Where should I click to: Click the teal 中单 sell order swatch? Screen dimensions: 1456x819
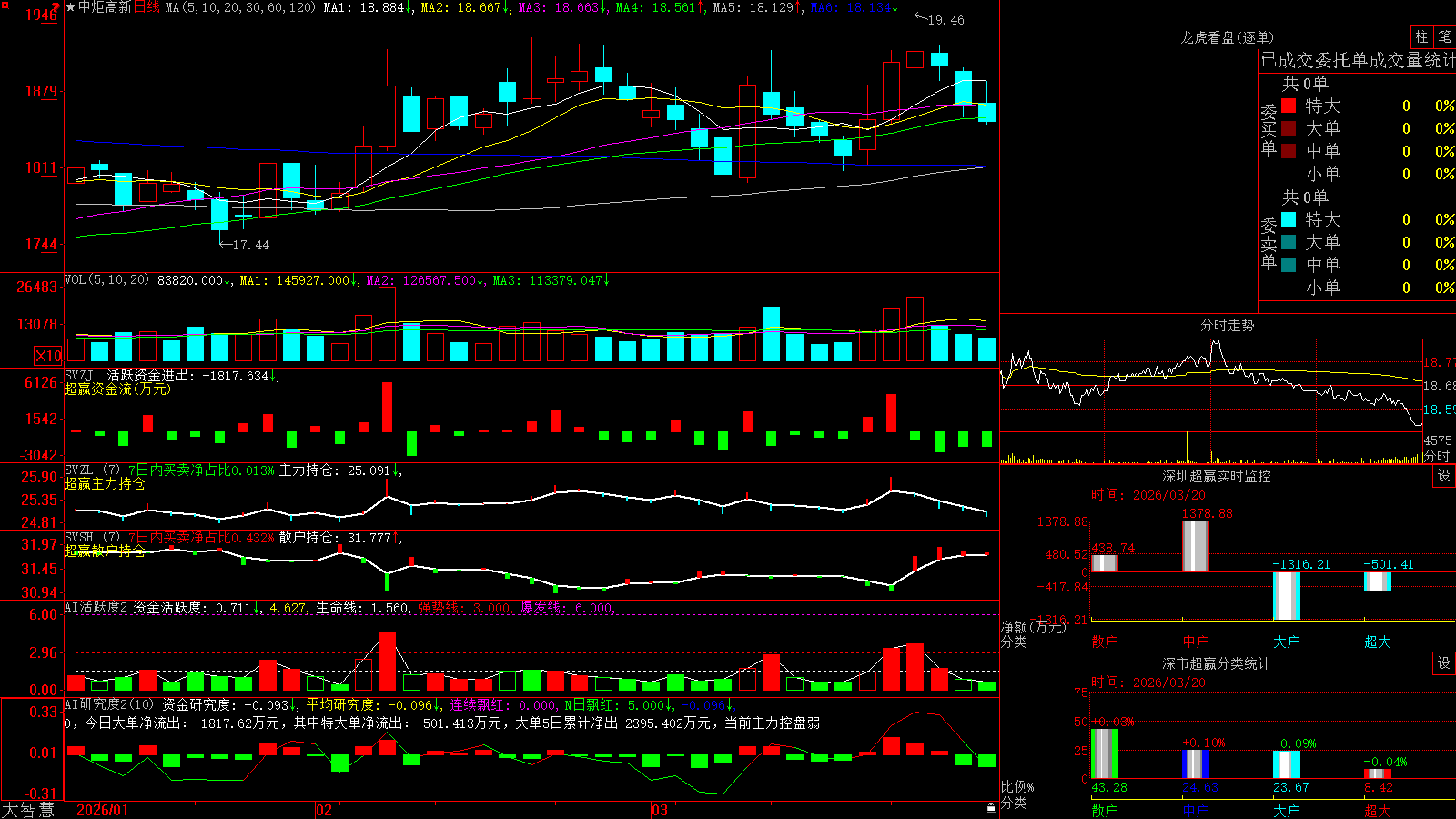[x=1289, y=265]
